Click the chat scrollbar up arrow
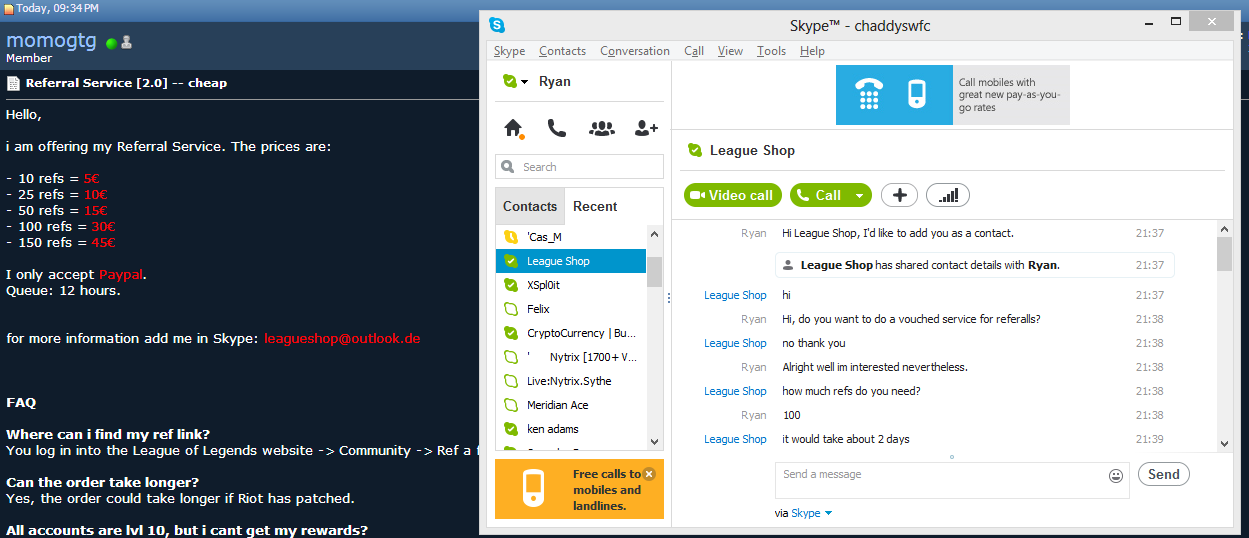The height and width of the screenshot is (538, 1249). [1224, 229]
